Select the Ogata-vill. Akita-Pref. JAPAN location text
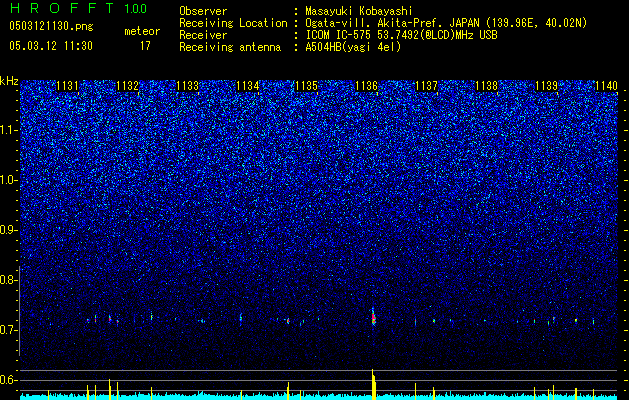The width and height of the screenshot is (629, 400). [x=446, y=23]
